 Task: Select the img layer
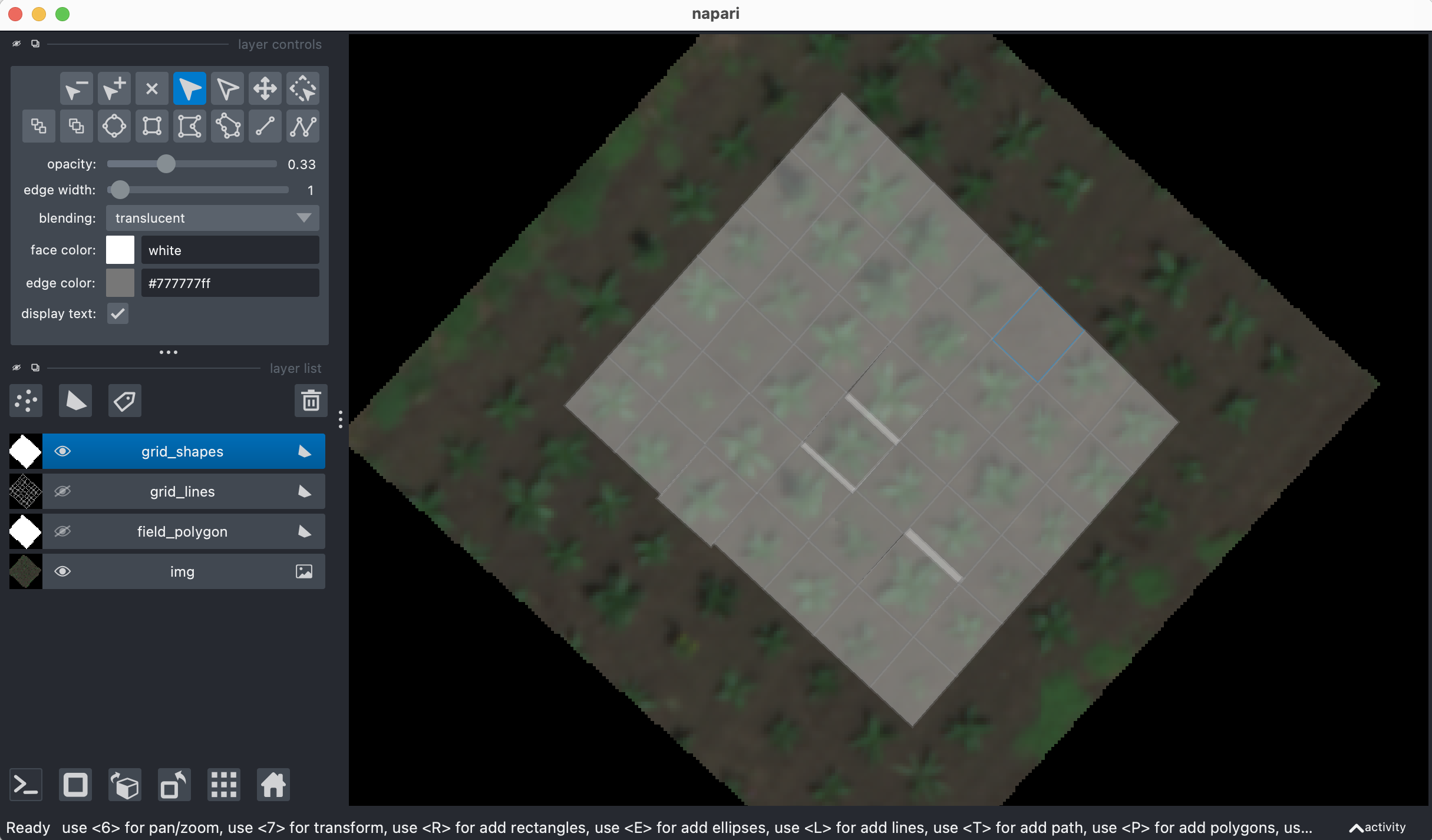click(x=182, y=571)
